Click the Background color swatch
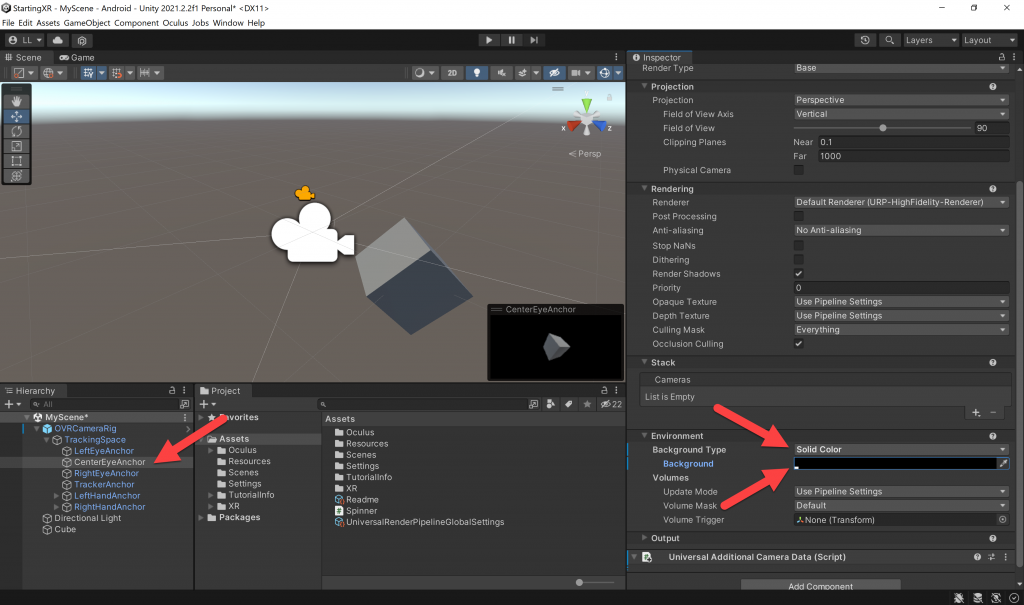This screenshot has width=1024, height=605. click(x=895, y=463)
